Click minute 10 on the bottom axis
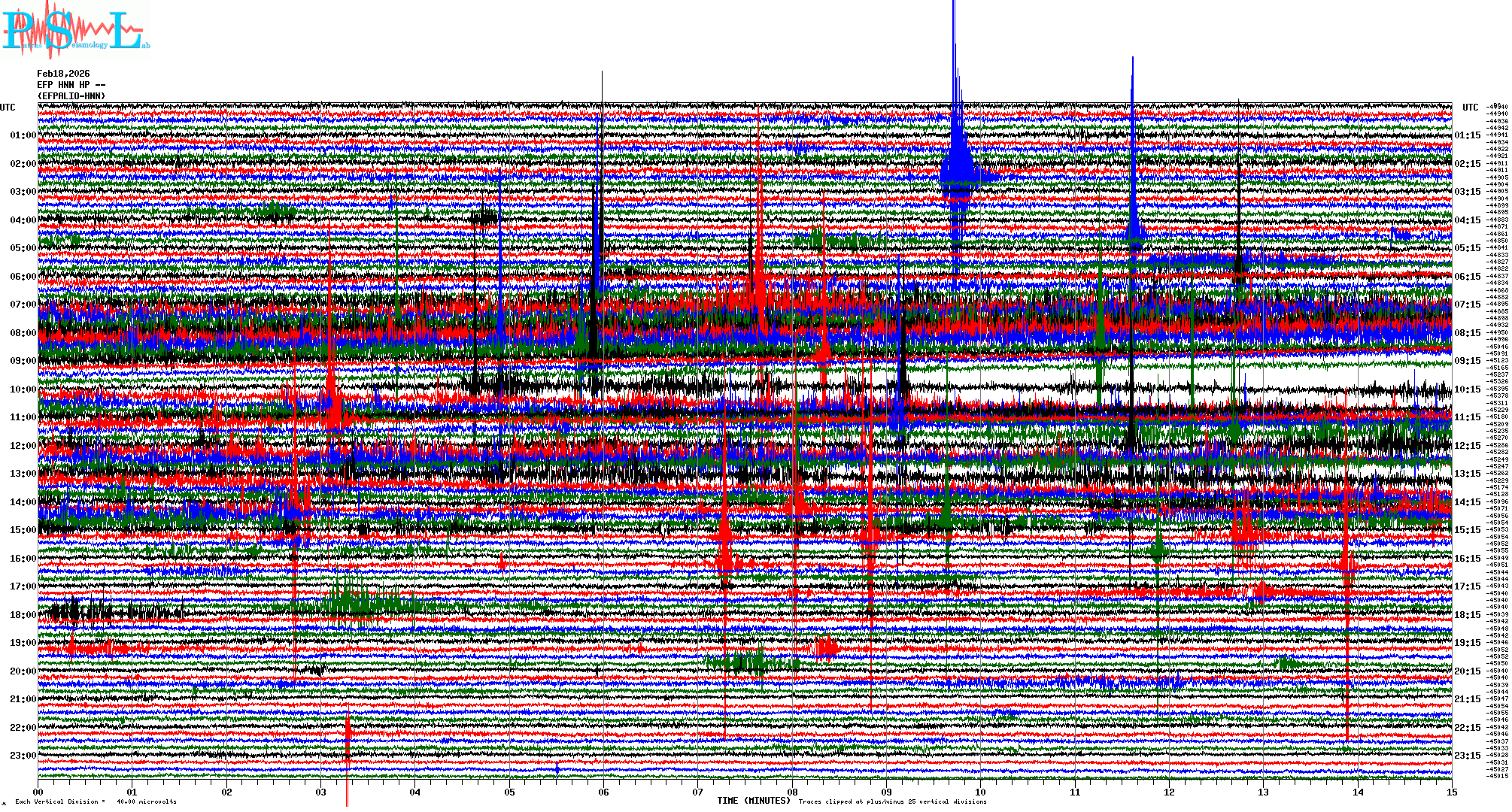 (x=980, y=792)
